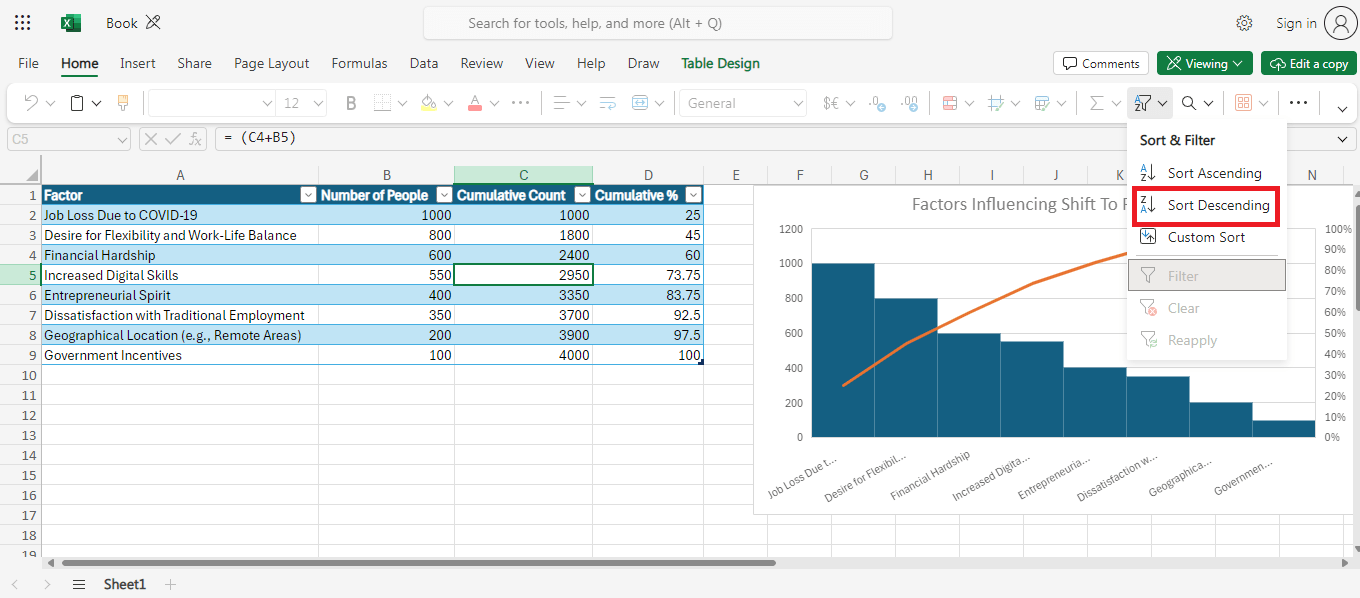Switch to the Insert ribbon tab
1360x598 pixels.
[137, 63]
